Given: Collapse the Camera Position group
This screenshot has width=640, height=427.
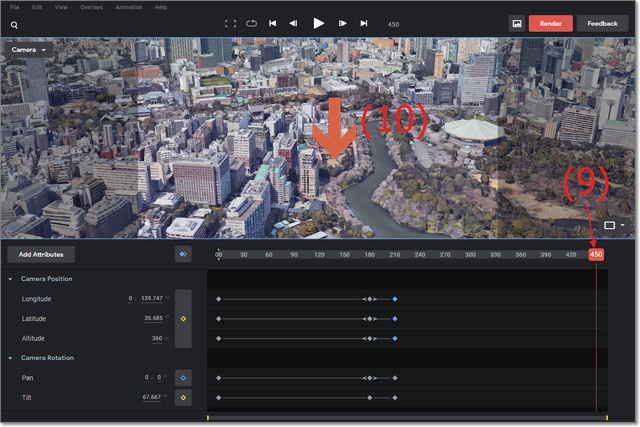Looking at the screenshot, I should pos(10,279).
